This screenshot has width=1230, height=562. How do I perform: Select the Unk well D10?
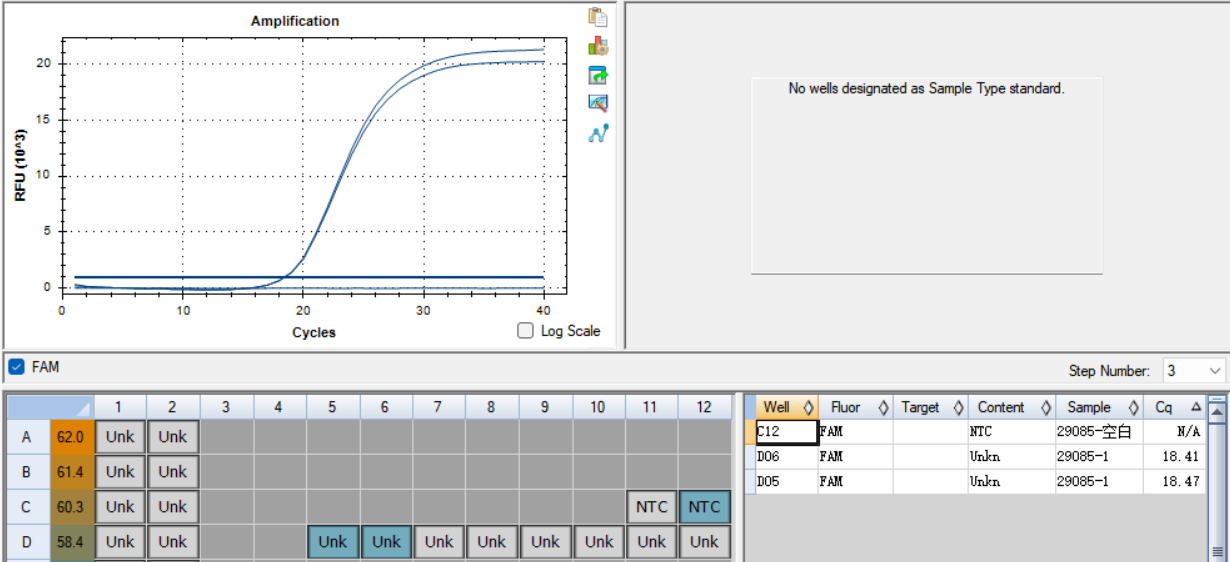(x=598, y=542)
